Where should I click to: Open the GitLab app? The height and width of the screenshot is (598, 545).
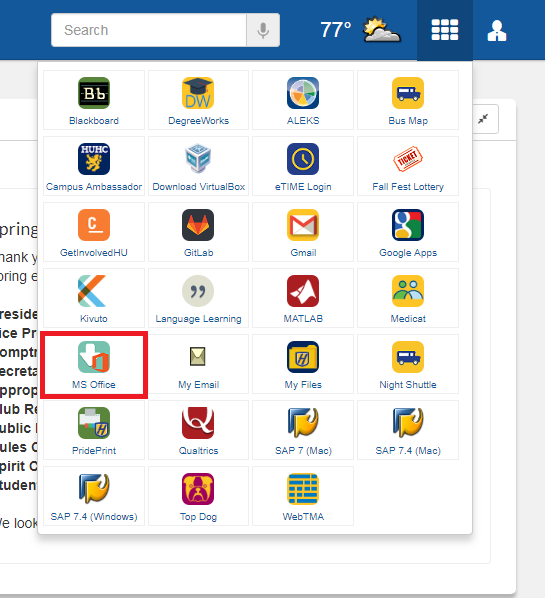click(198, 232)
